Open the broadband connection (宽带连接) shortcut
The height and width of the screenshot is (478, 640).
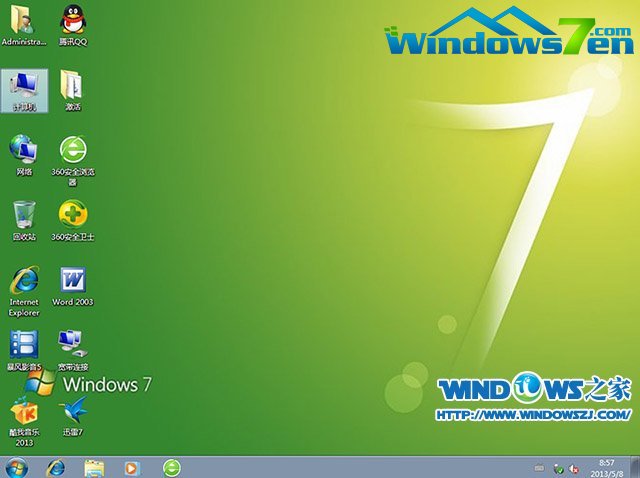pos(72,345)
